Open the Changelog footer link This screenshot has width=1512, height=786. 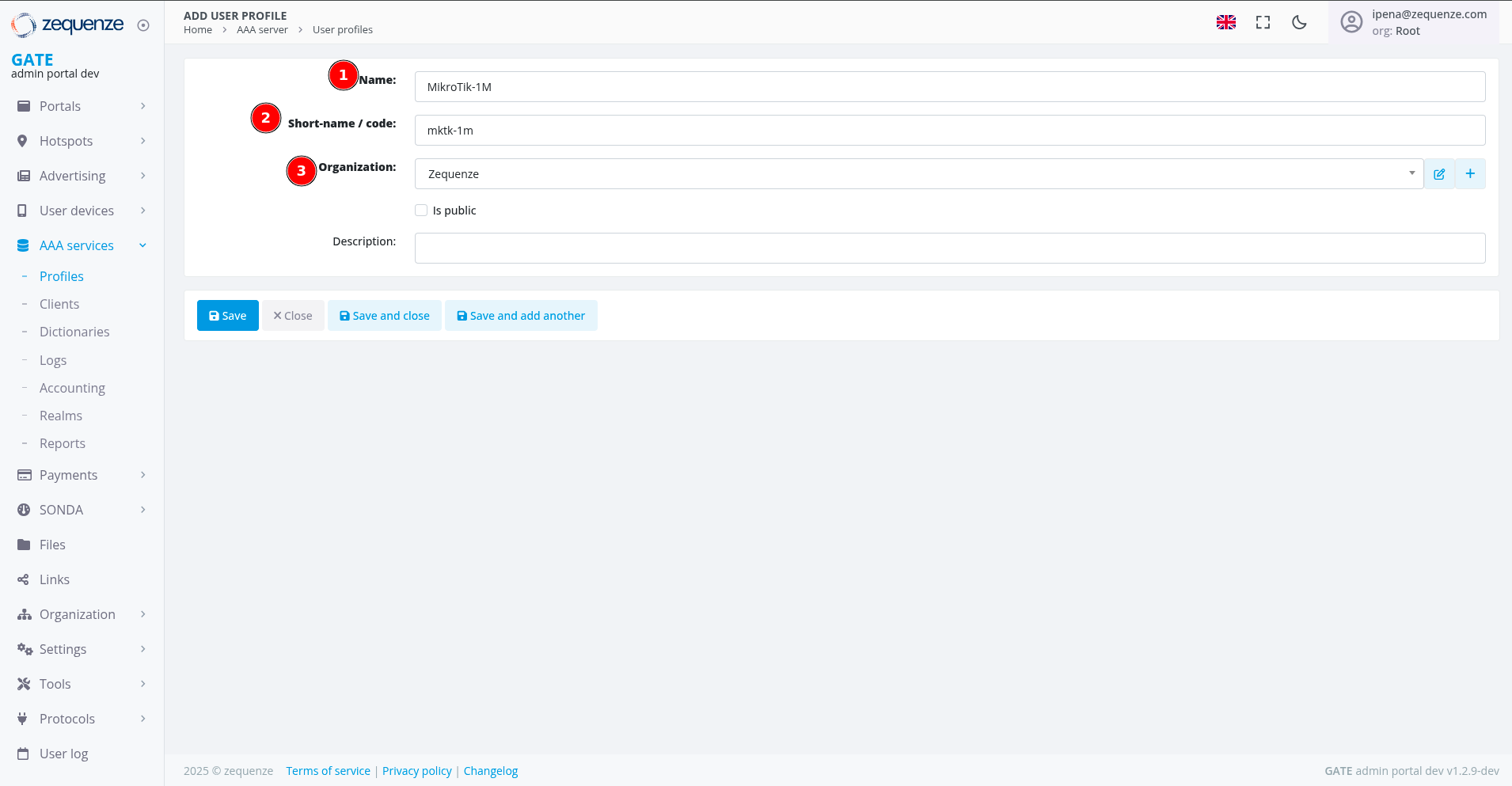coord(490,771)
